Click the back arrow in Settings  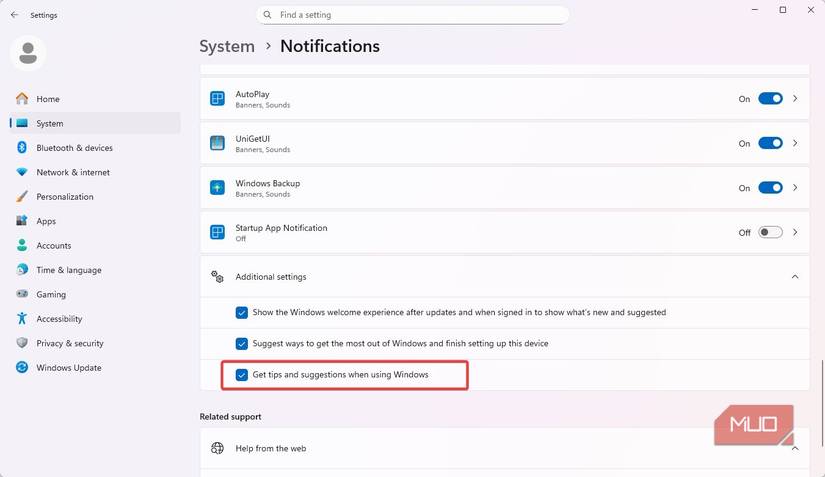(x=14, y=15)
